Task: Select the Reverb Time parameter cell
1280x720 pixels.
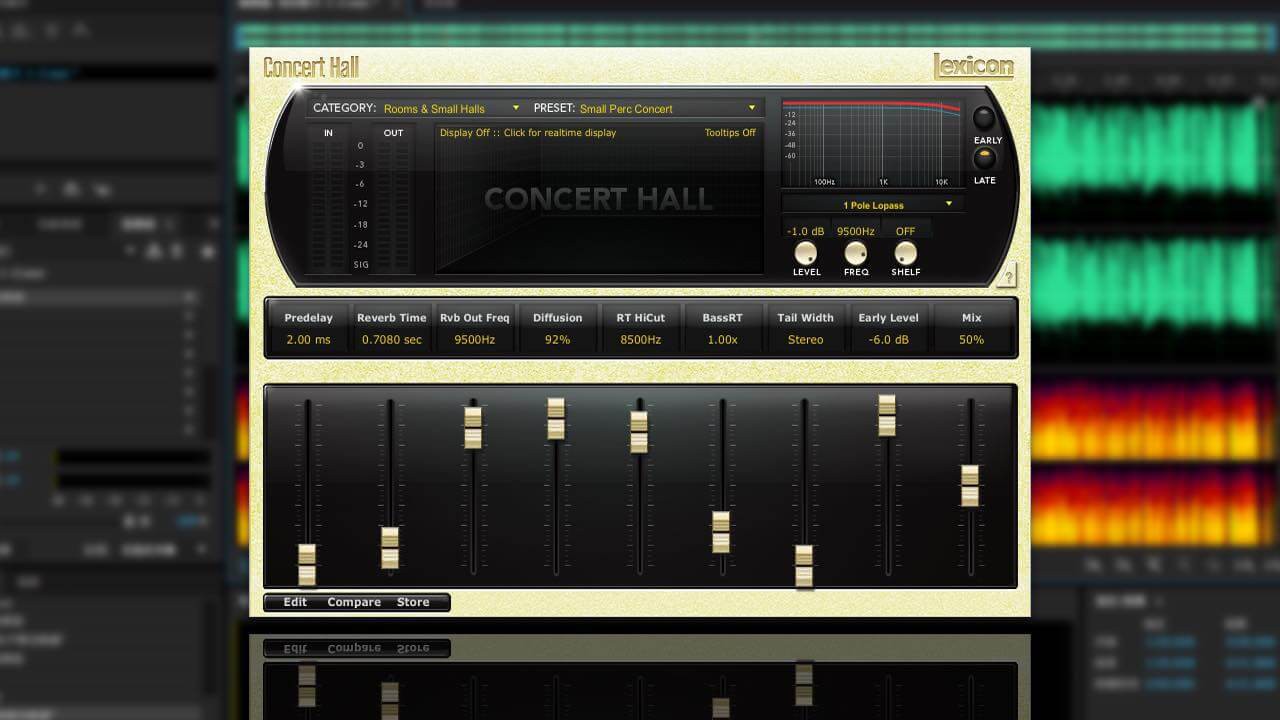Action: pyautogui.click(x=392, y=328)
